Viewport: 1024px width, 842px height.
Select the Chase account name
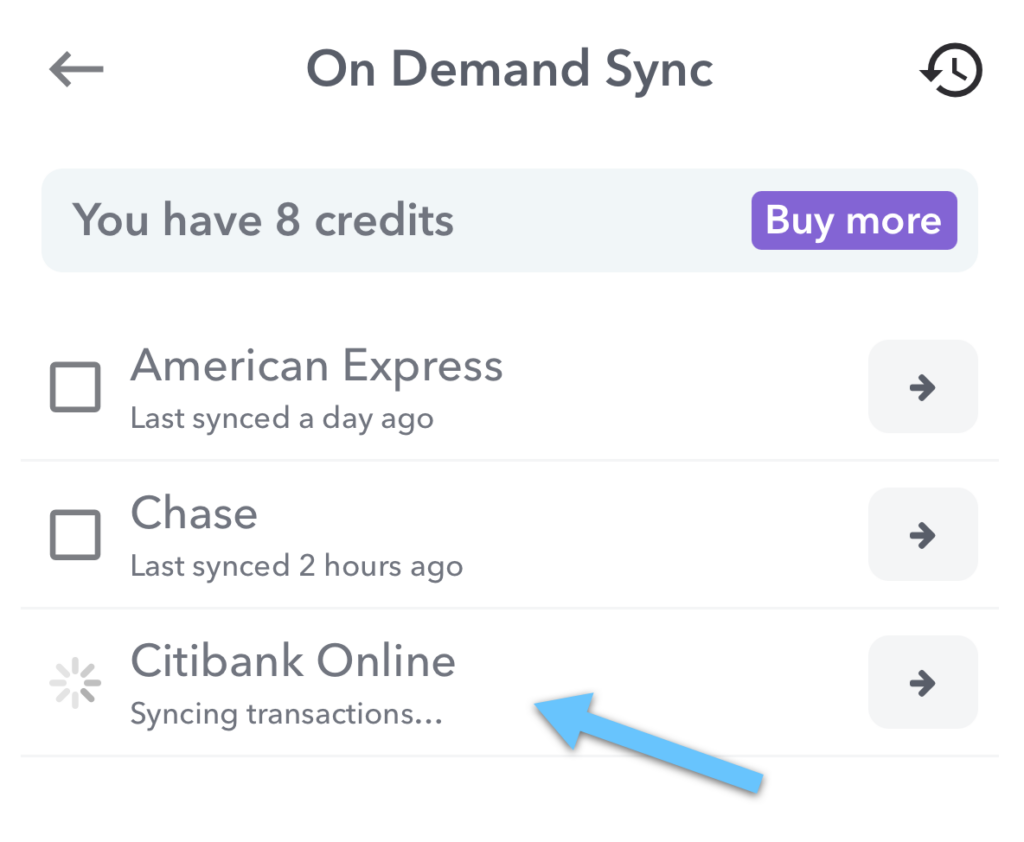click(x=194, y=513)
